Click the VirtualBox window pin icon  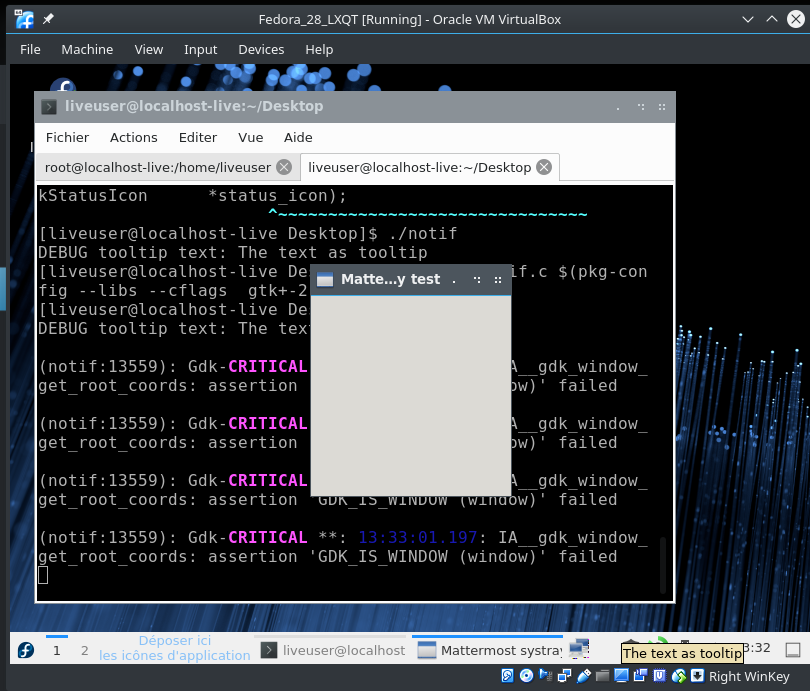(48, 19)
